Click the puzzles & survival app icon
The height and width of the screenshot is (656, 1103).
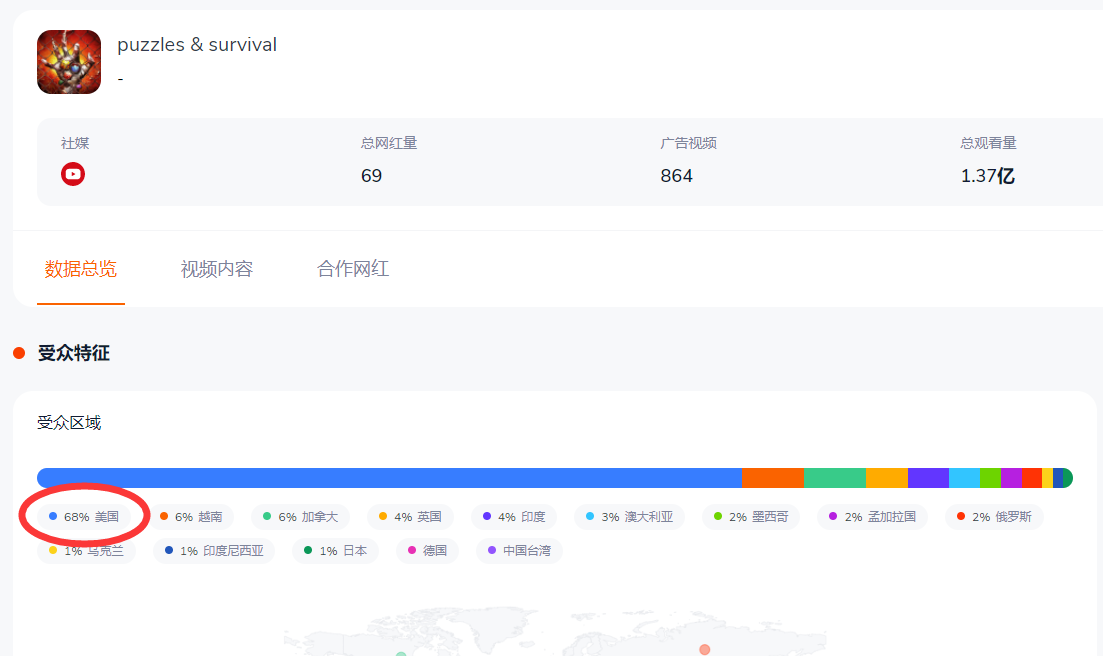pos(69,62)
